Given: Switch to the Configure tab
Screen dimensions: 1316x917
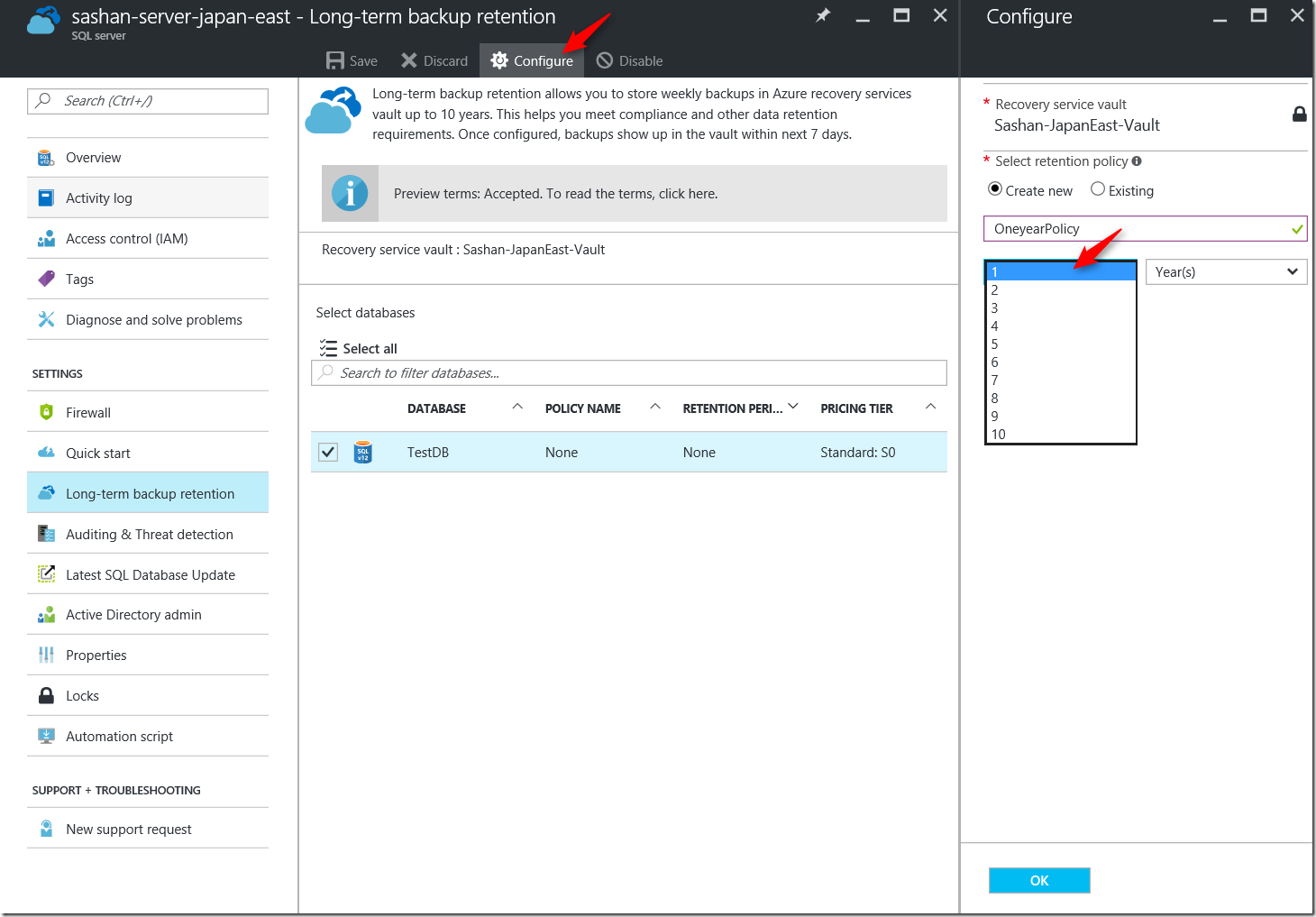Looking at the screenshot, I should pyautogui.click(x=532, y=60).
